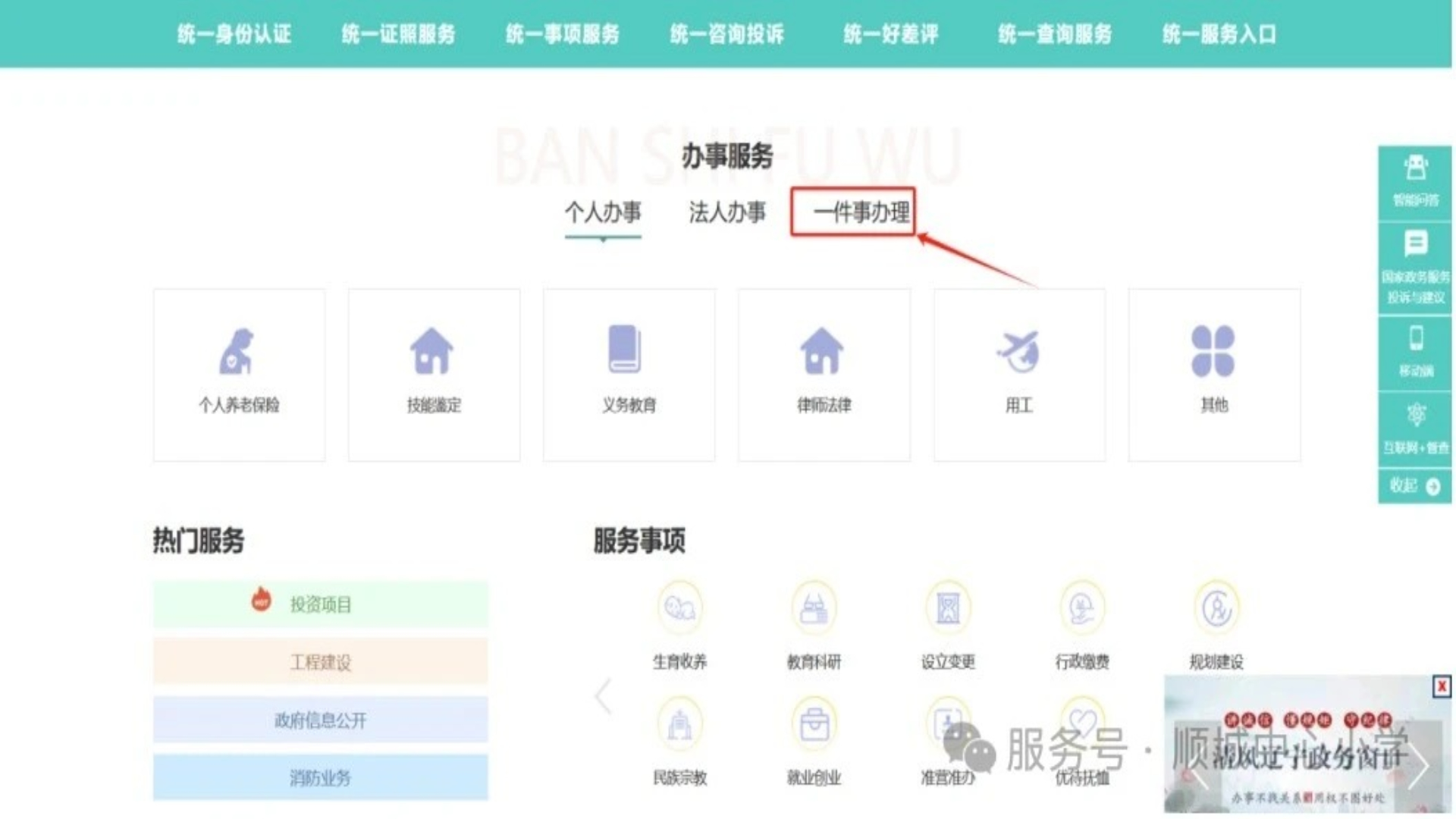Open the 教育科研 service icon
Image resolution: width=1456 pixels, height=819 pixels.
814,607
